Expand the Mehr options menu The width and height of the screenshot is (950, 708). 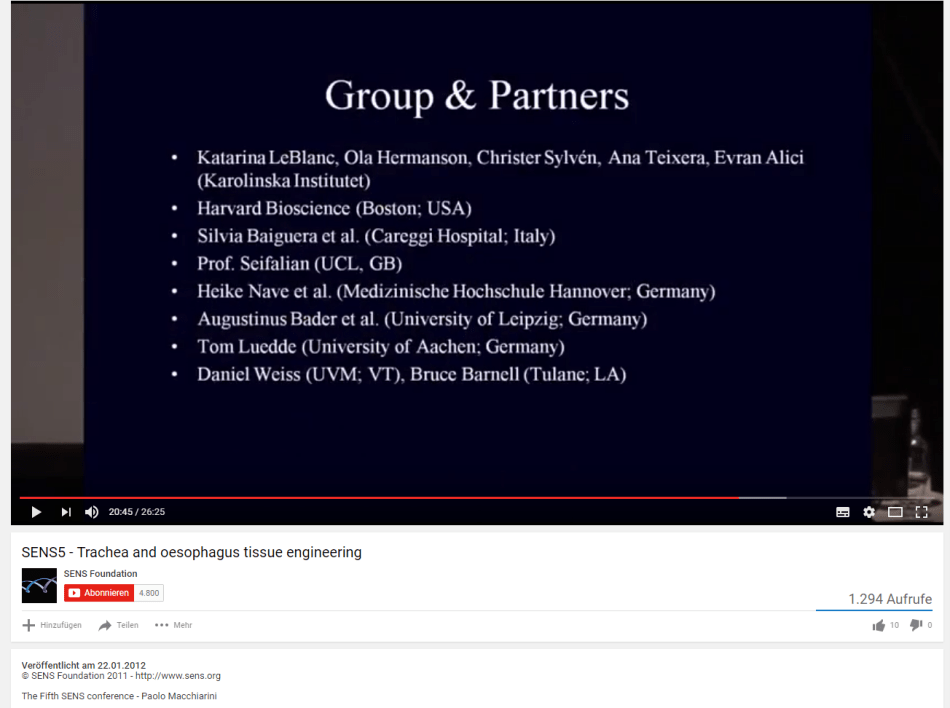pos(173,625)
